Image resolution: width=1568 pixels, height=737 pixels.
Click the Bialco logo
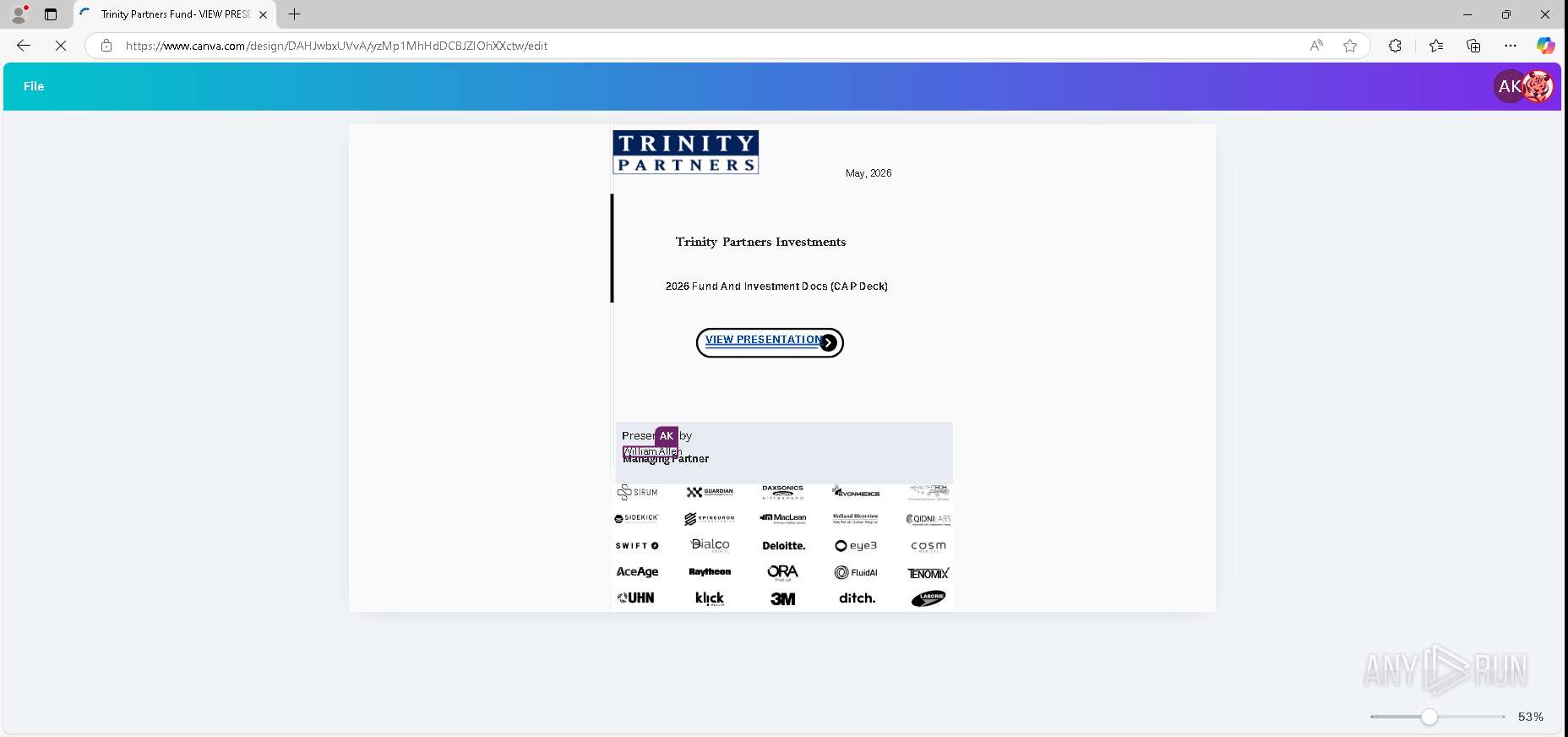pyautogui.click(x=710, y=545)
